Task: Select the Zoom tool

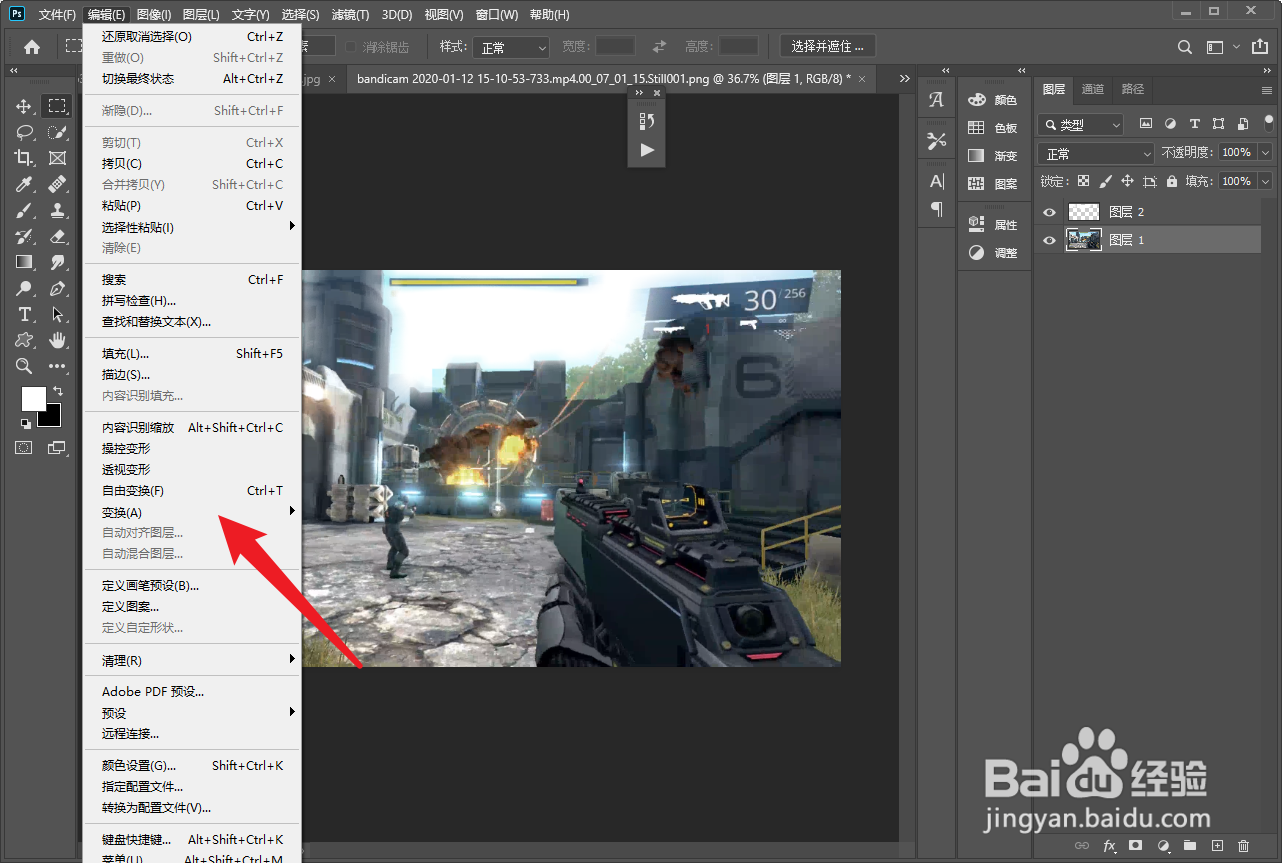Action: click(24, 366)
